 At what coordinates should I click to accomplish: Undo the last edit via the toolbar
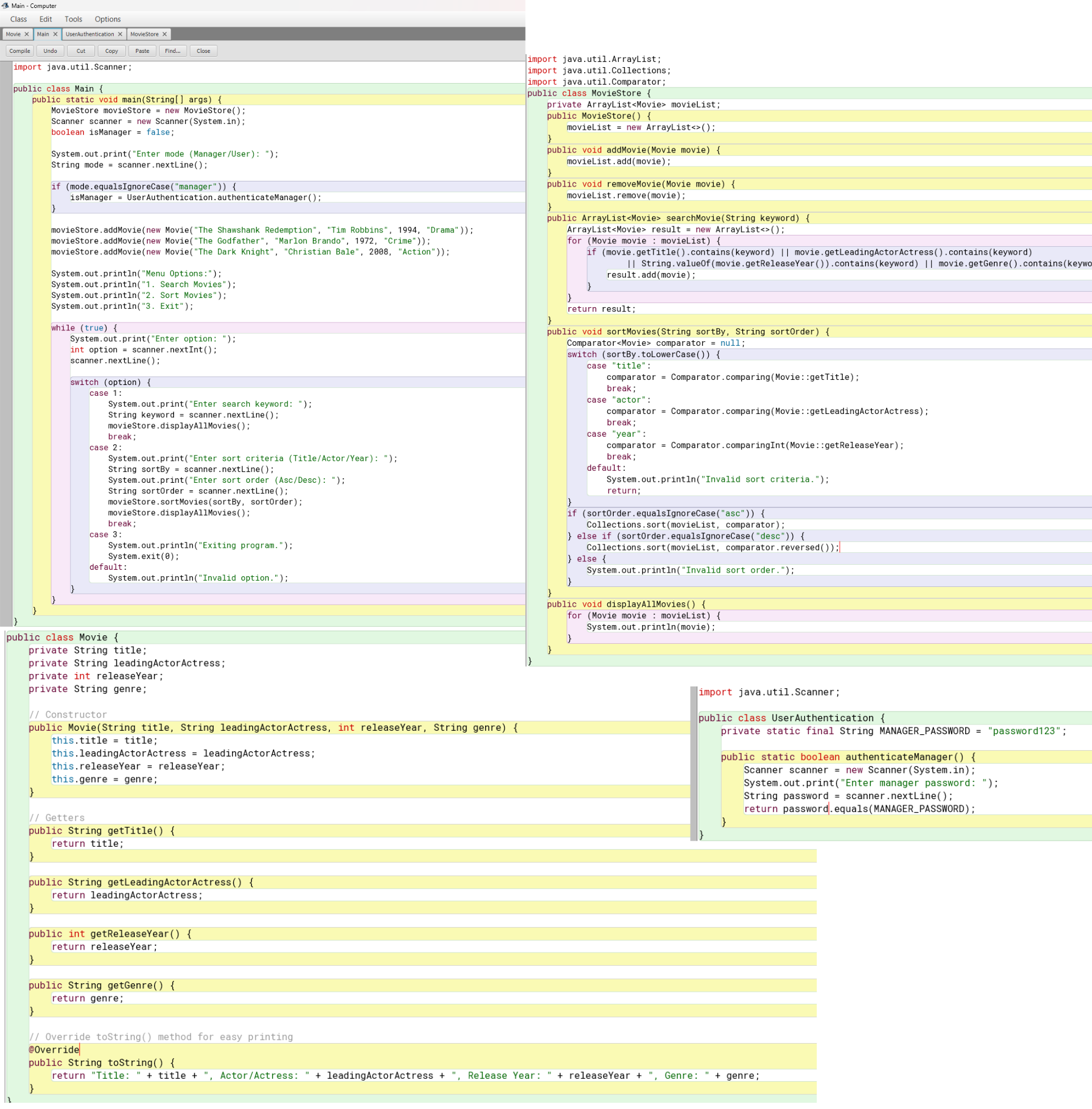coord(50,51)
